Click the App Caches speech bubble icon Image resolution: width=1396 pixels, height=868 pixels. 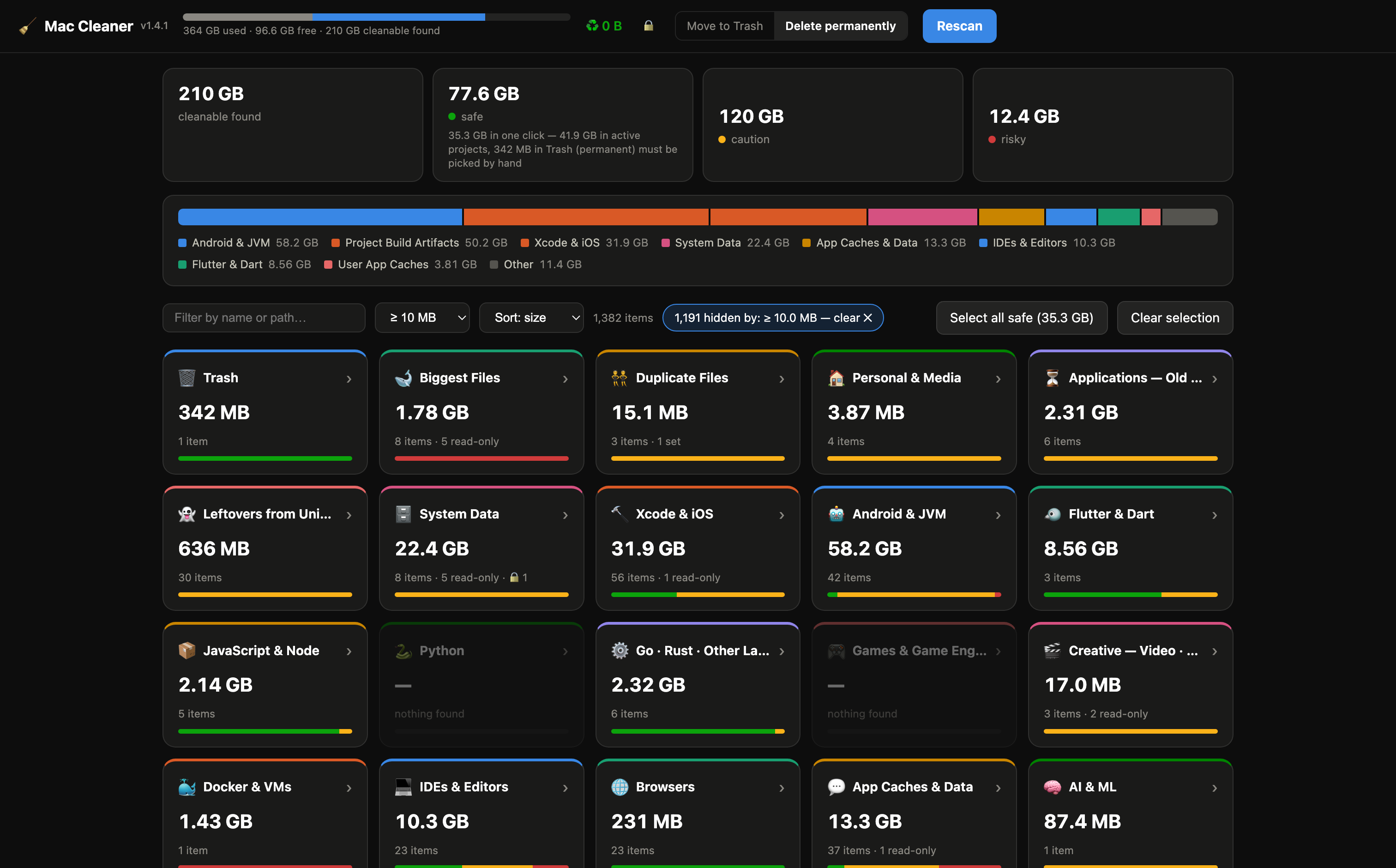[836, 786]
